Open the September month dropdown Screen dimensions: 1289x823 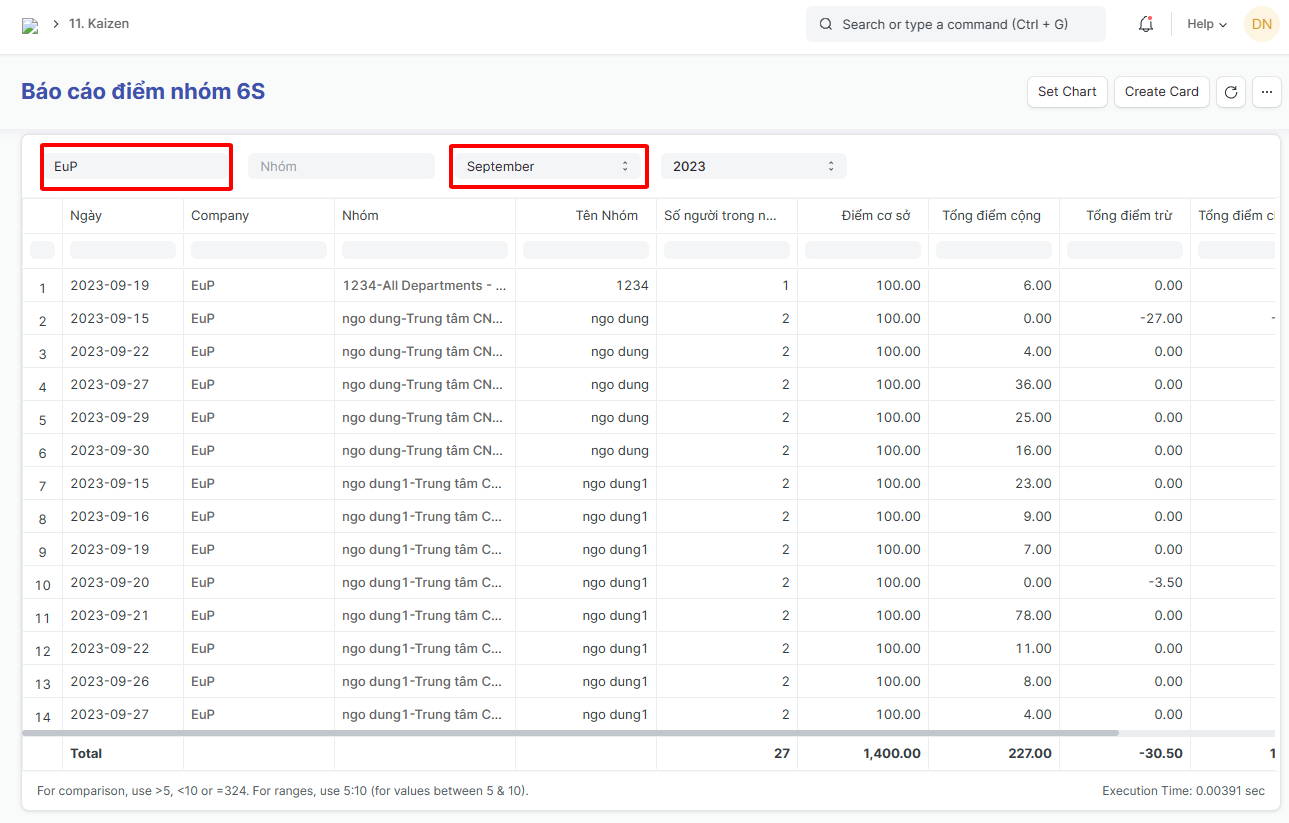pyautogui.click(x=547, y=167)
